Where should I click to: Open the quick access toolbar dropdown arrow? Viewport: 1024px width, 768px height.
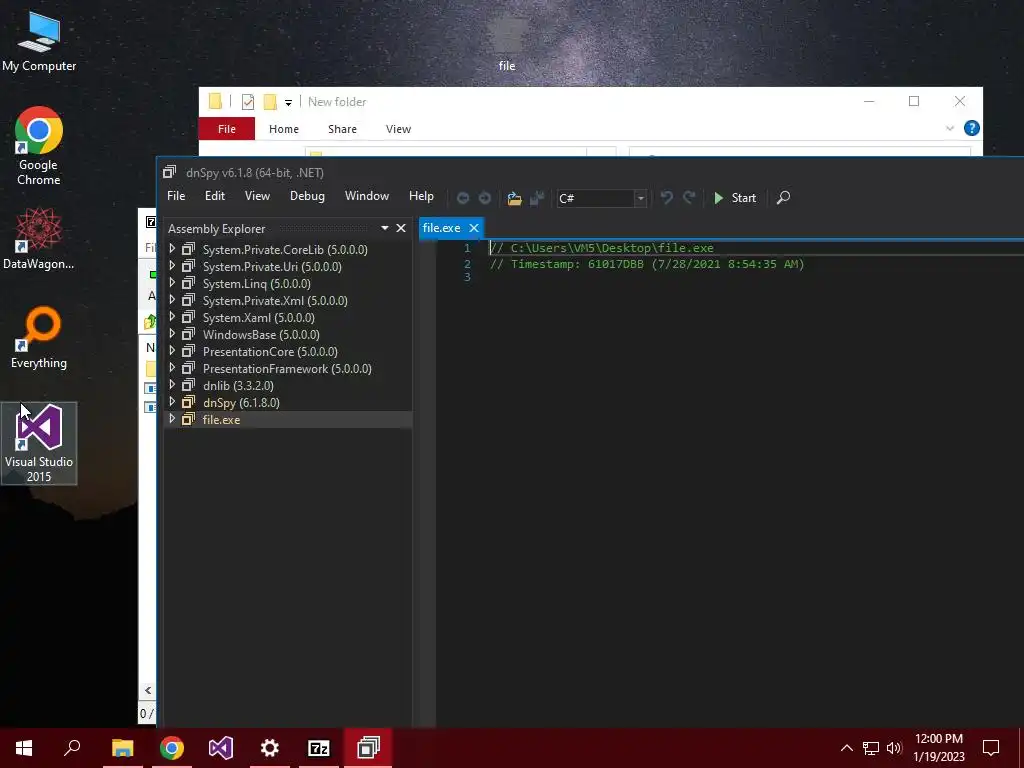(288, 103)
